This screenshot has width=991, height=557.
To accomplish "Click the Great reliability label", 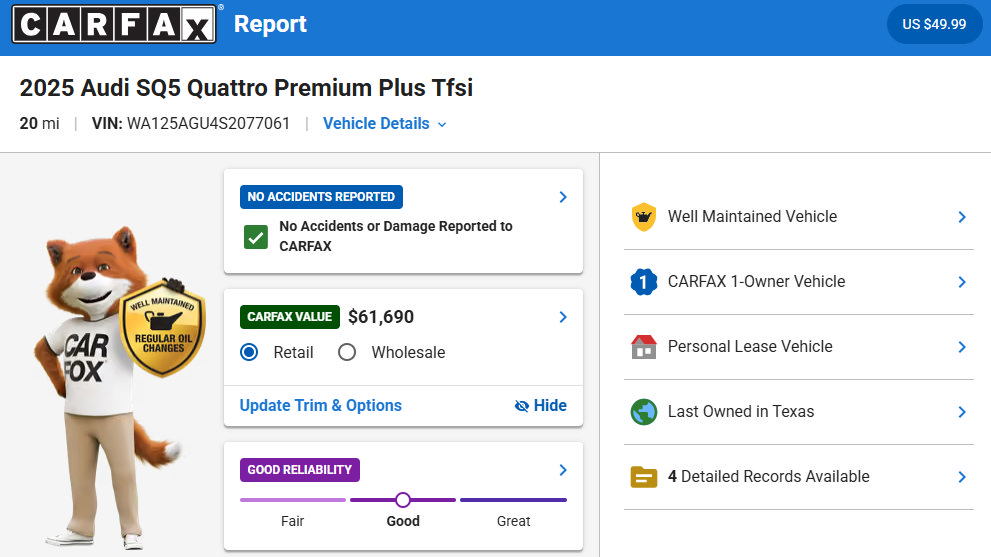I will click(513, 522).
